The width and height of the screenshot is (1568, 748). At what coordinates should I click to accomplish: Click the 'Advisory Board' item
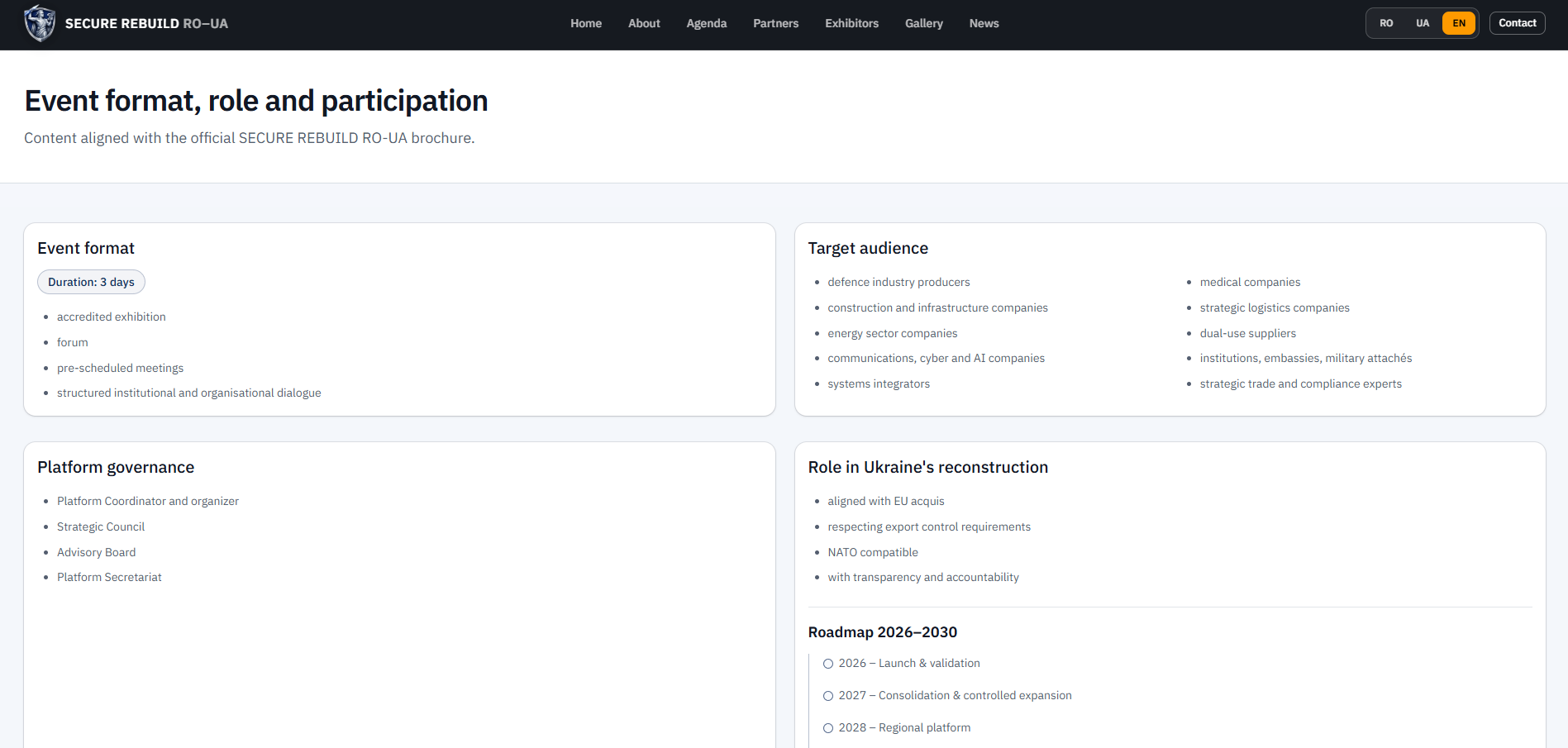[97, 552]
